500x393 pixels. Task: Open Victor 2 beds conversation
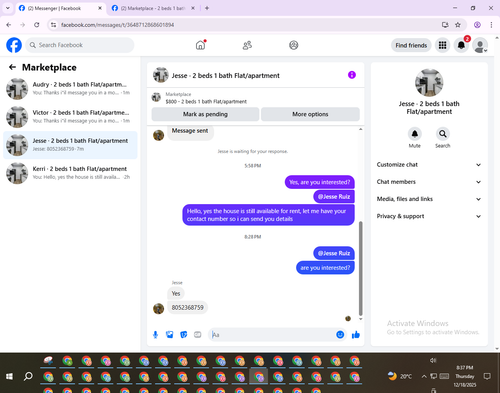pyautogui.click(x=70, y=117)
